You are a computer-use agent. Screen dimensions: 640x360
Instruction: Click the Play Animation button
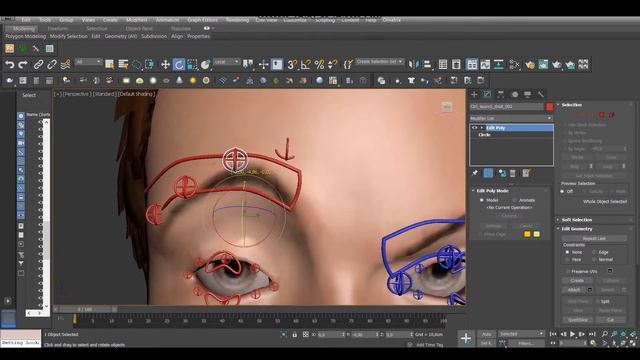(572, 334)
